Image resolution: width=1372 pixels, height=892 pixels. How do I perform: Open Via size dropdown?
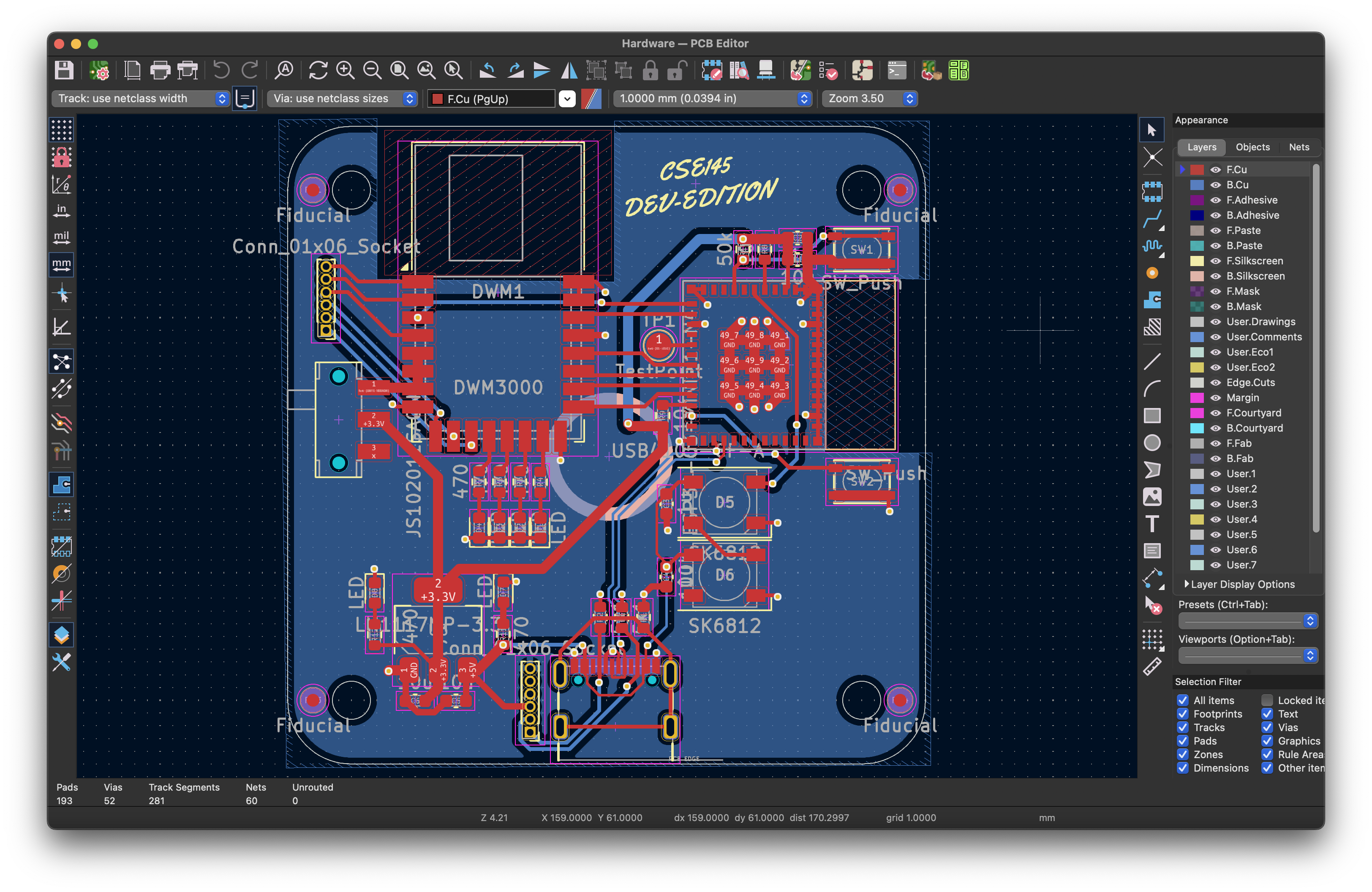point(342,98)
